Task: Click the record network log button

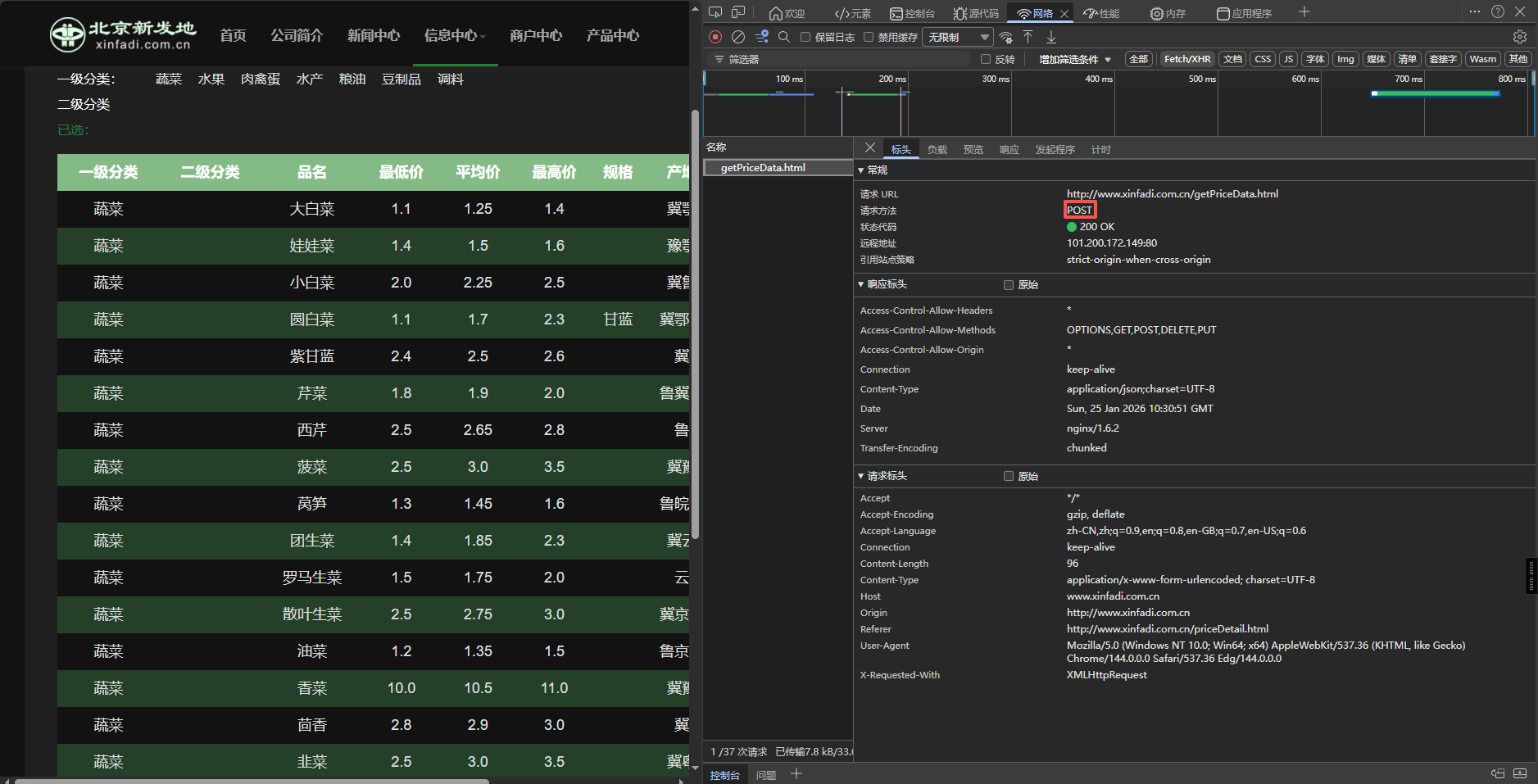Action: point(715,37)
